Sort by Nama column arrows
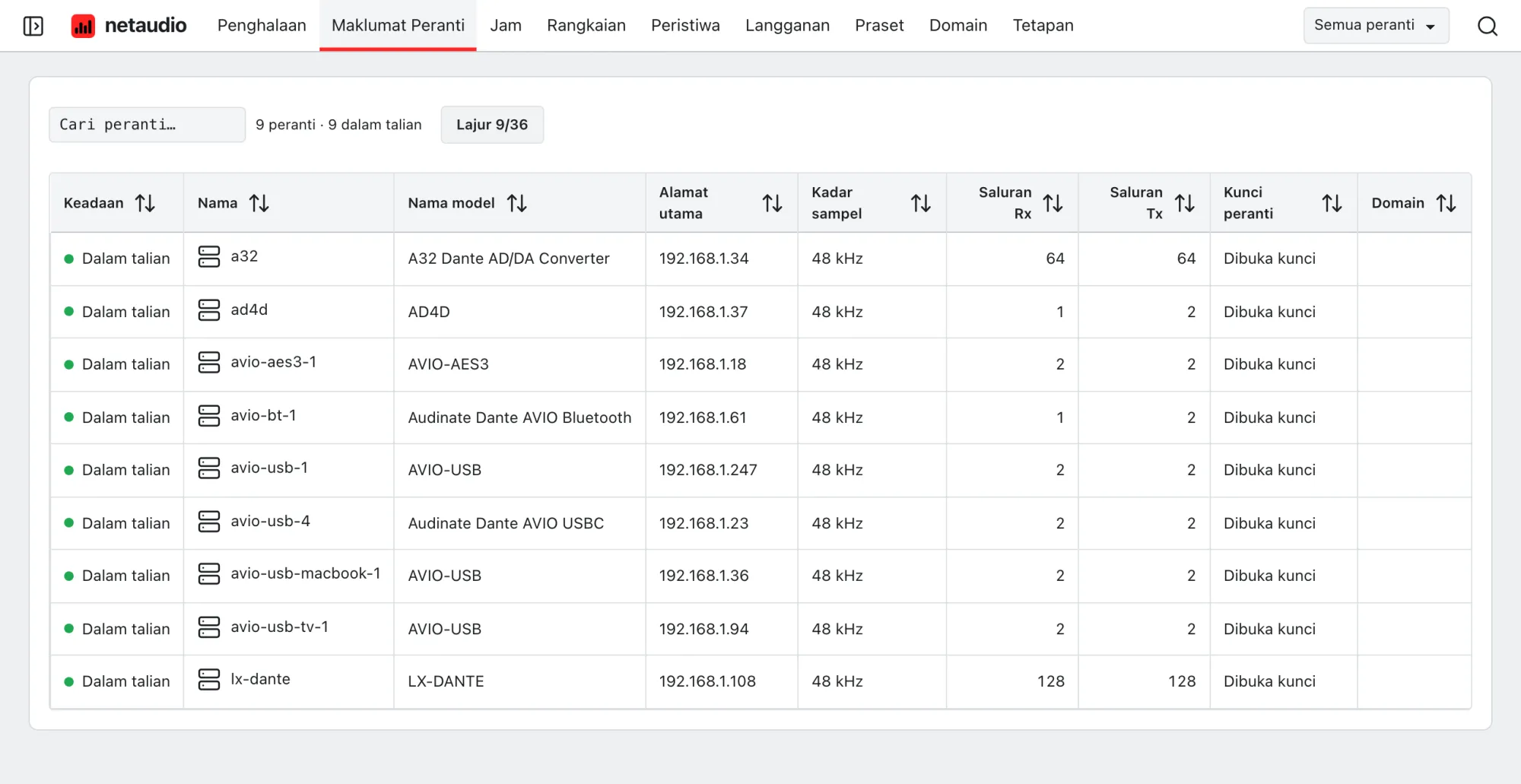Viewport: 1521px width, 784px height. (259, 203)
